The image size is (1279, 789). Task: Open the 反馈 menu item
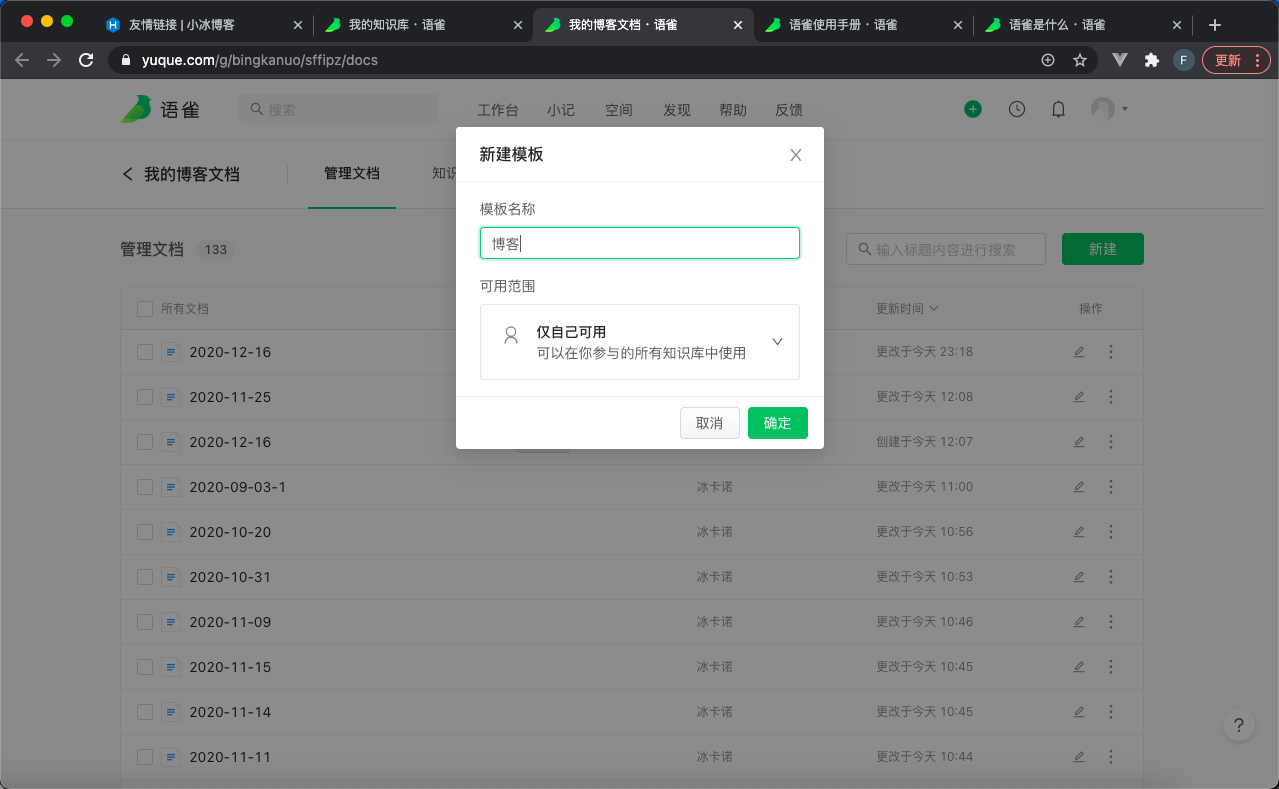click(x=789, y=110)
